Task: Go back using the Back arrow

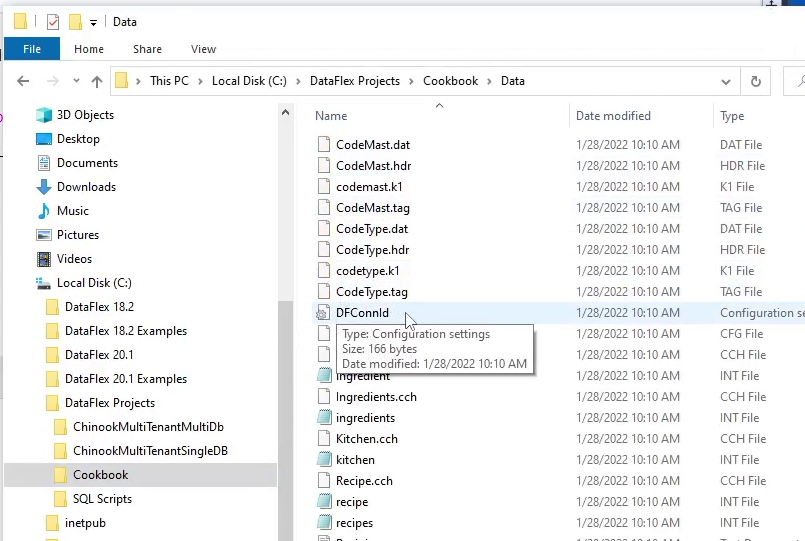Action: pos(23,81)
